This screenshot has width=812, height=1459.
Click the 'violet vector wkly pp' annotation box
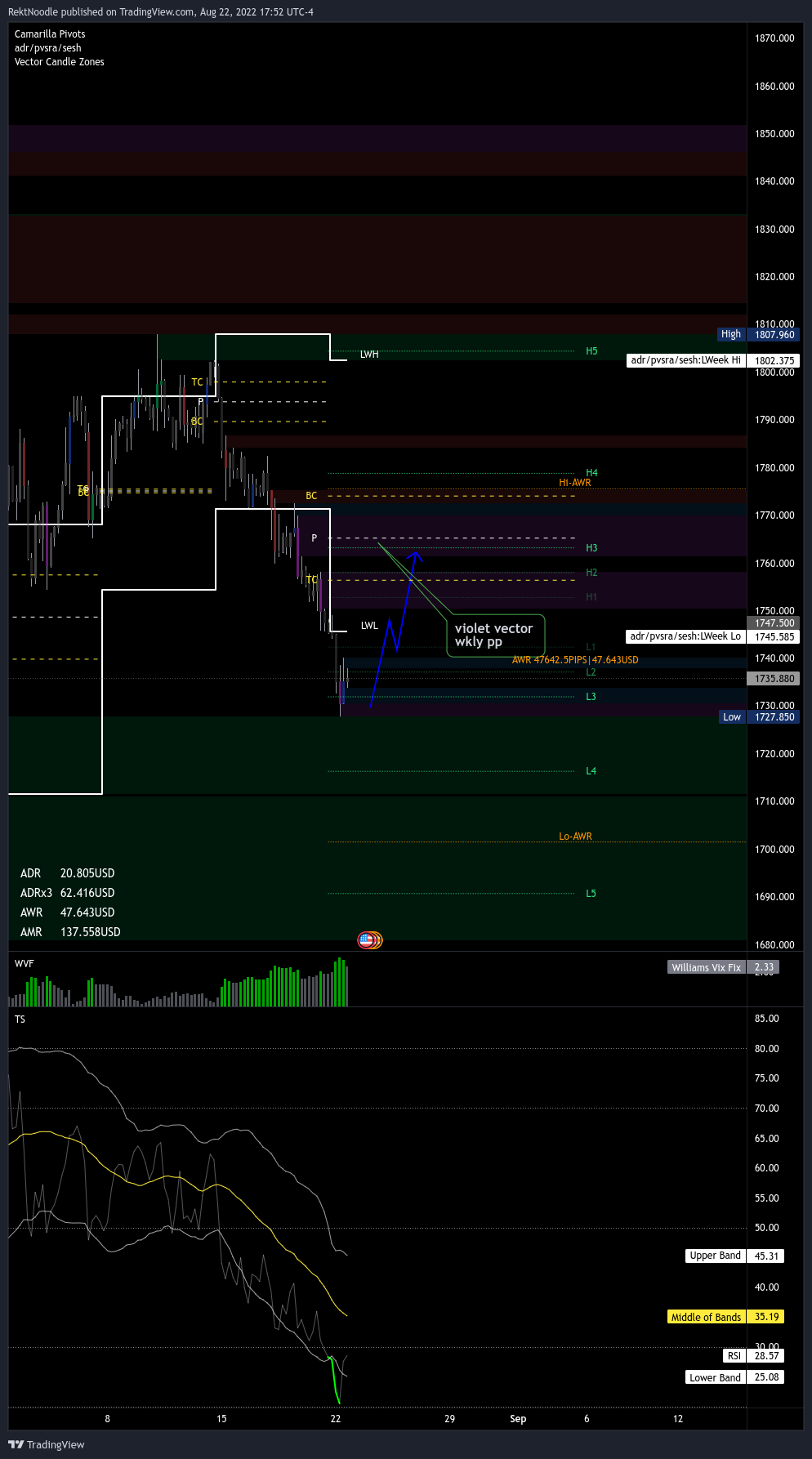(x=494, y=635)
